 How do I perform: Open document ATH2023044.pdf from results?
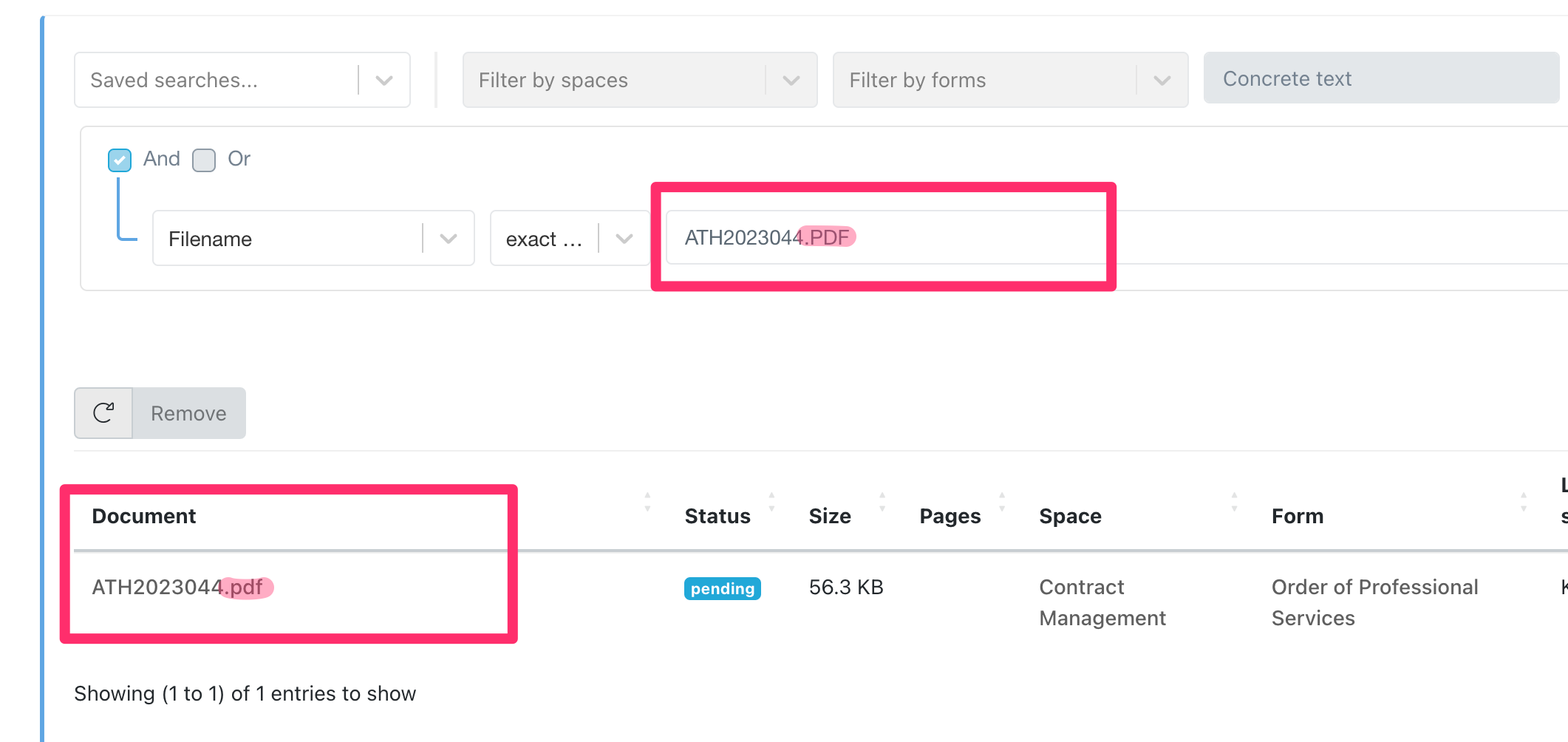pyautogui.click(x=177, y=588)
